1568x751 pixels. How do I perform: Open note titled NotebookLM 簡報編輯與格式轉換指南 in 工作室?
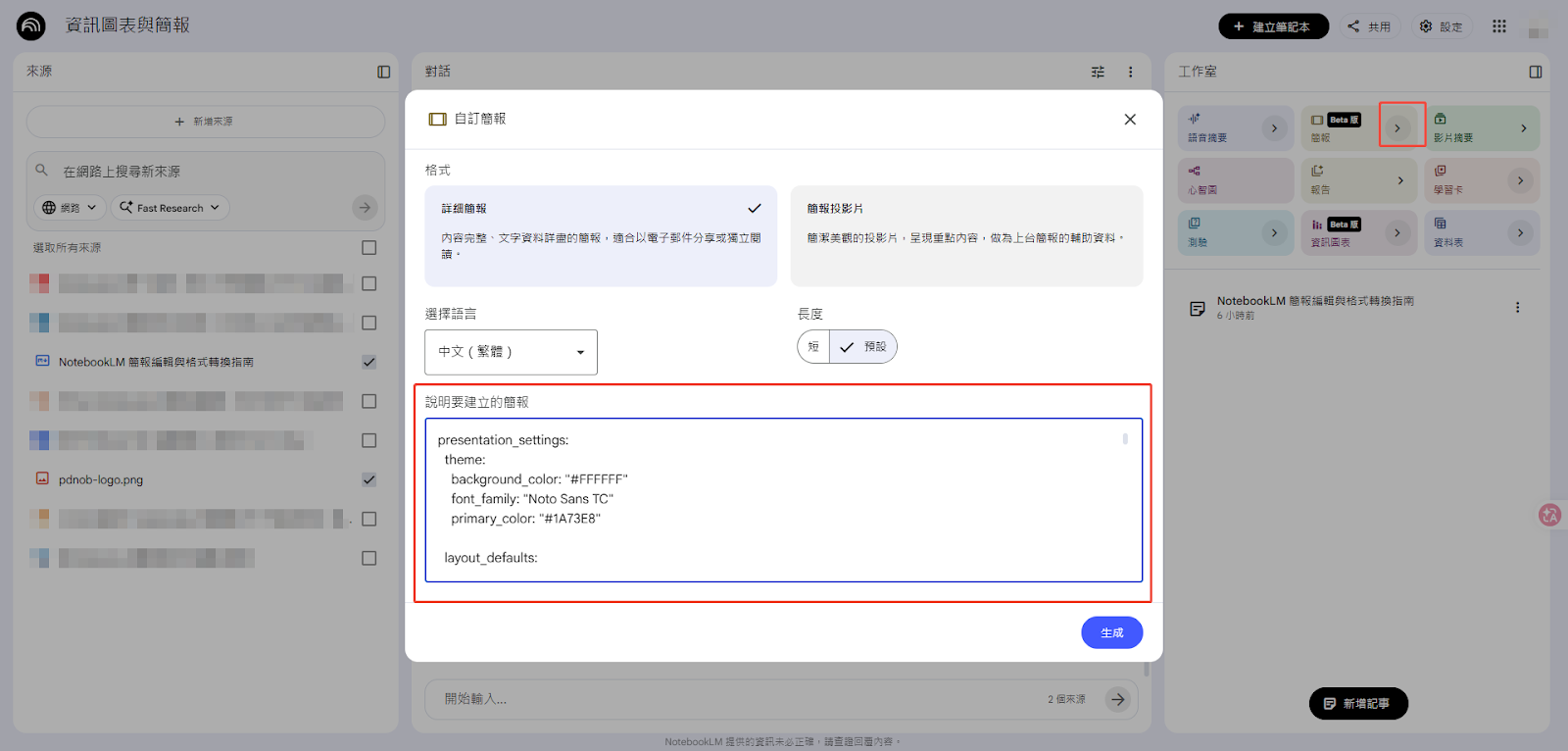[1315, 301]
